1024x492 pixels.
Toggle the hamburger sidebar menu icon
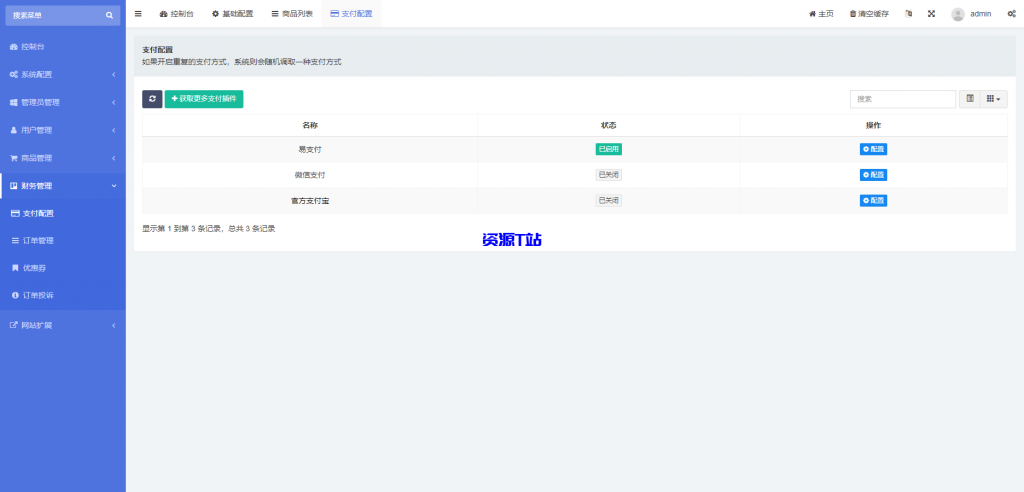(138, 14)
